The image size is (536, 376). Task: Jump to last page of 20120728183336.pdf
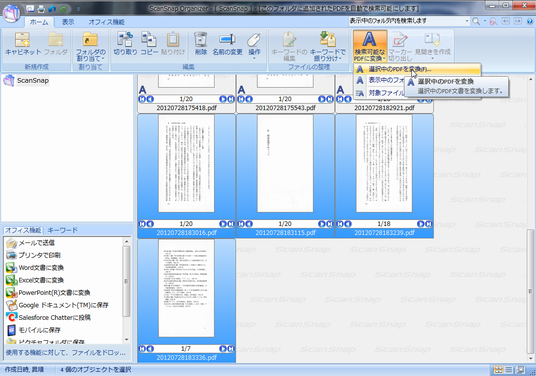[x=231, y=349]
